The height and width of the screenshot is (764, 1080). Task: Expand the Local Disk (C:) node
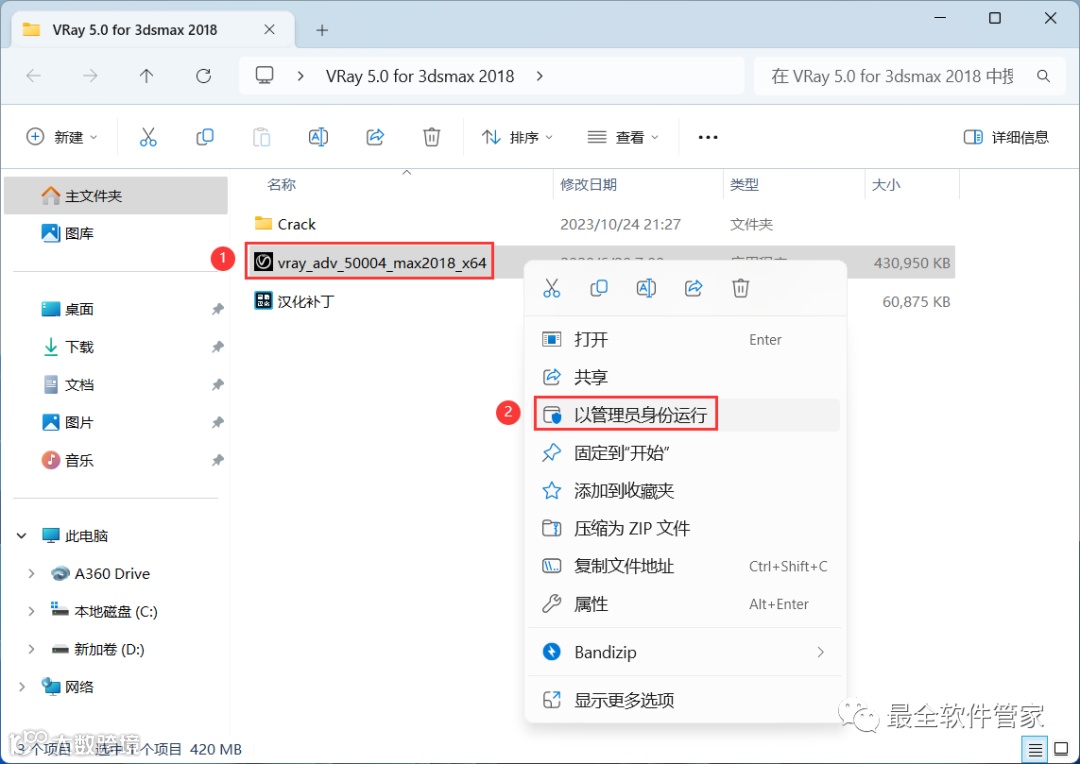[31, 611]
